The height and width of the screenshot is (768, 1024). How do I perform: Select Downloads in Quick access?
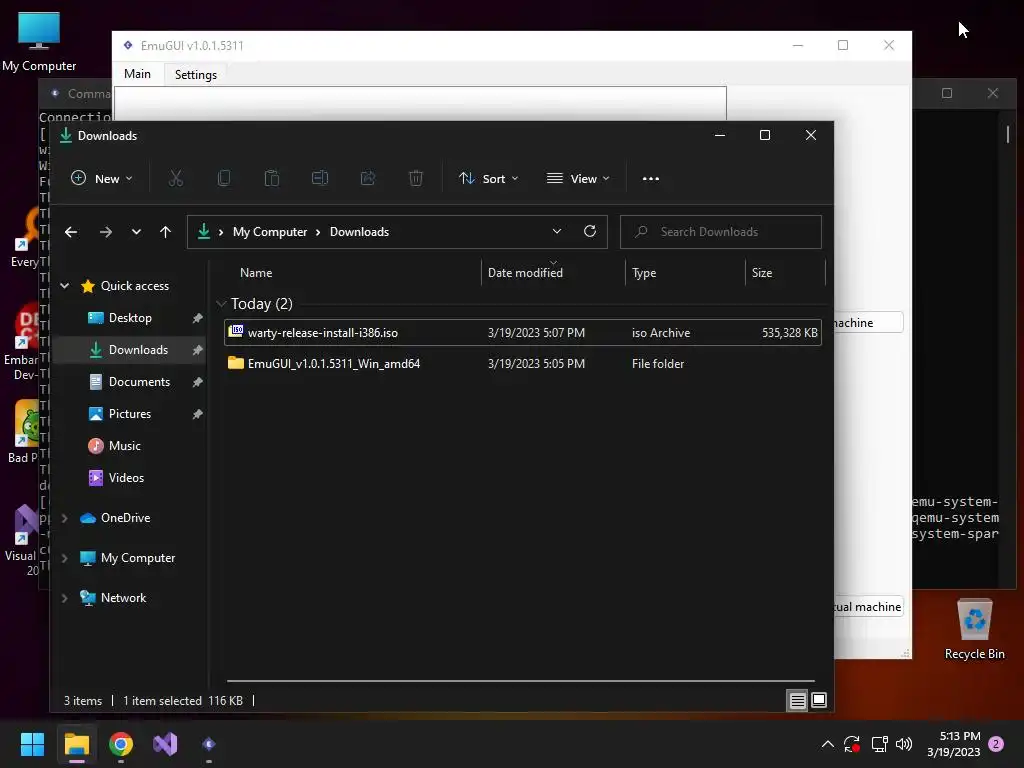[129, 350]
